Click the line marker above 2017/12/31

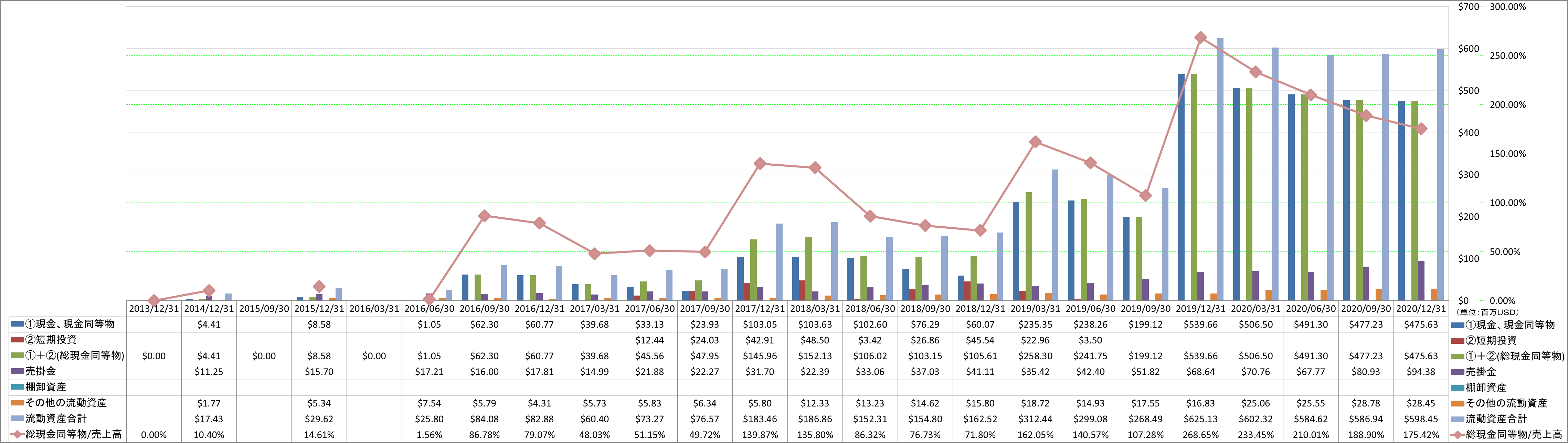tap(760, 164)
